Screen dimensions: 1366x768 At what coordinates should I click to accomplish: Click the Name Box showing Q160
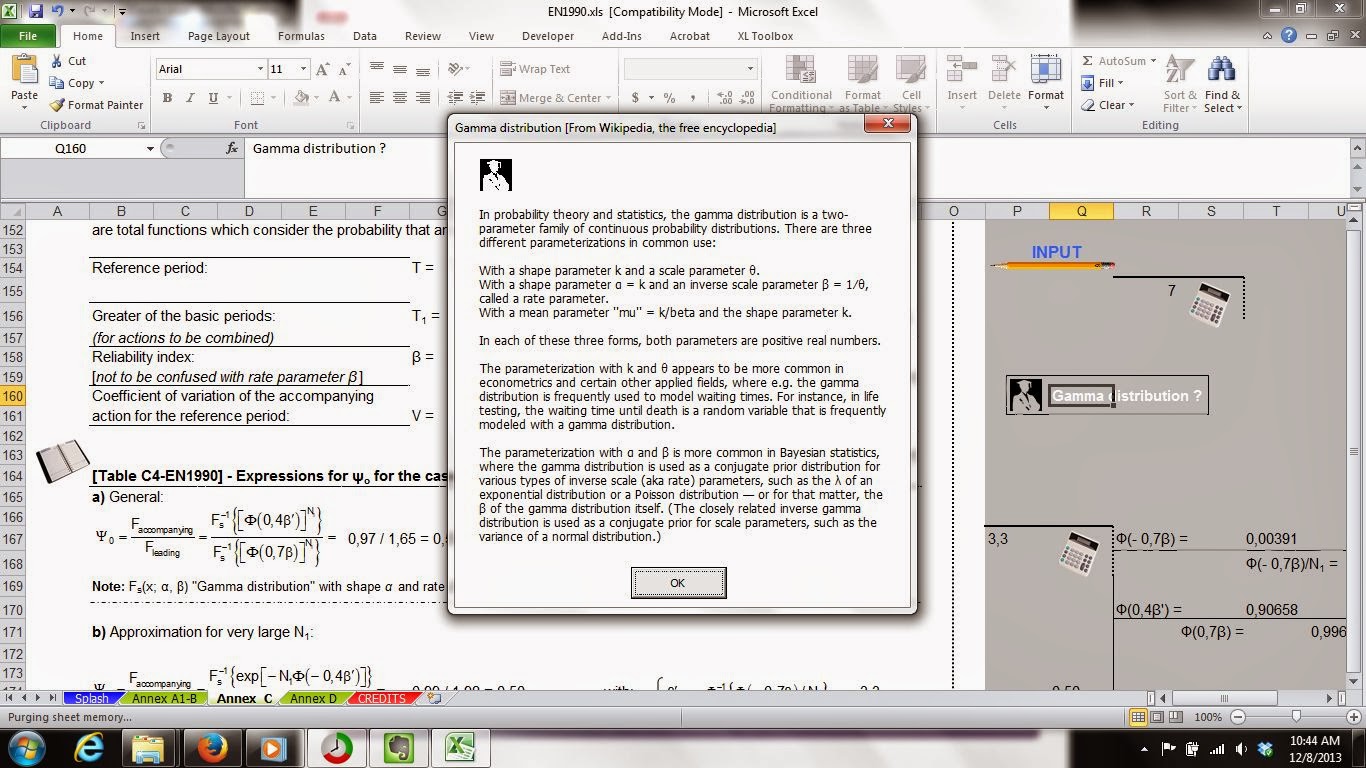[x=78, y=148]
